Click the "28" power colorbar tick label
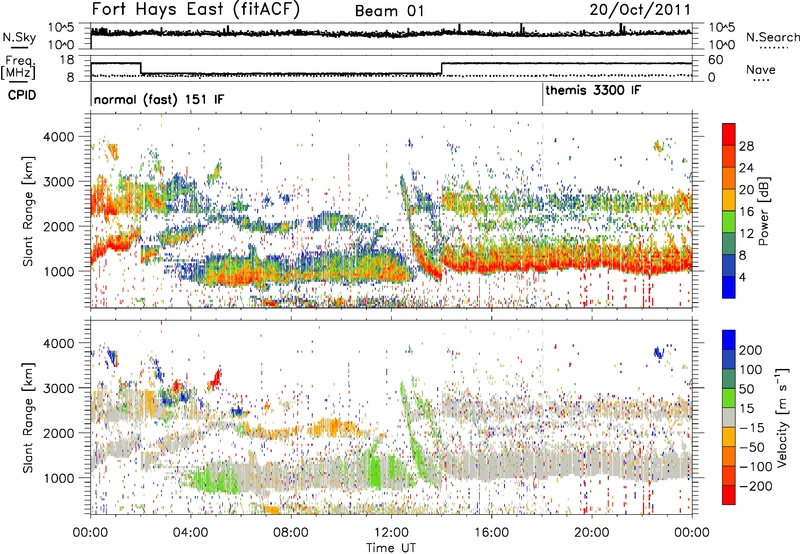The image size is (800, 554). point(746,146)
